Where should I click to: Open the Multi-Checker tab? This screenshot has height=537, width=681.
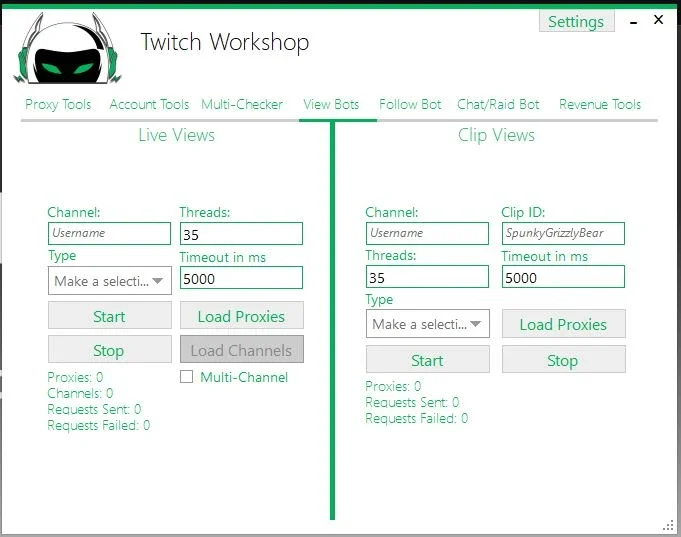click(241, 104)
